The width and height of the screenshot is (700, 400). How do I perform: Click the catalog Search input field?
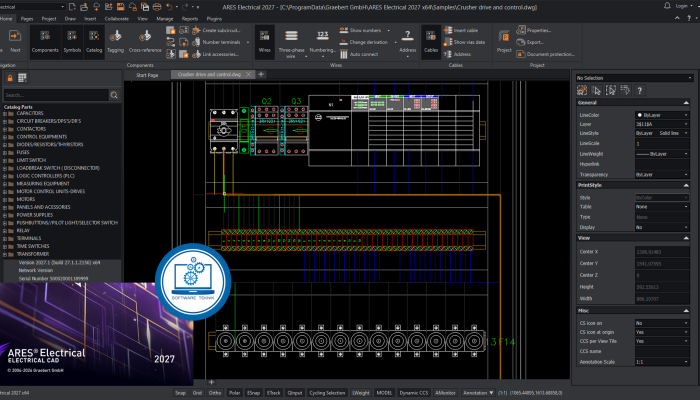56,95
